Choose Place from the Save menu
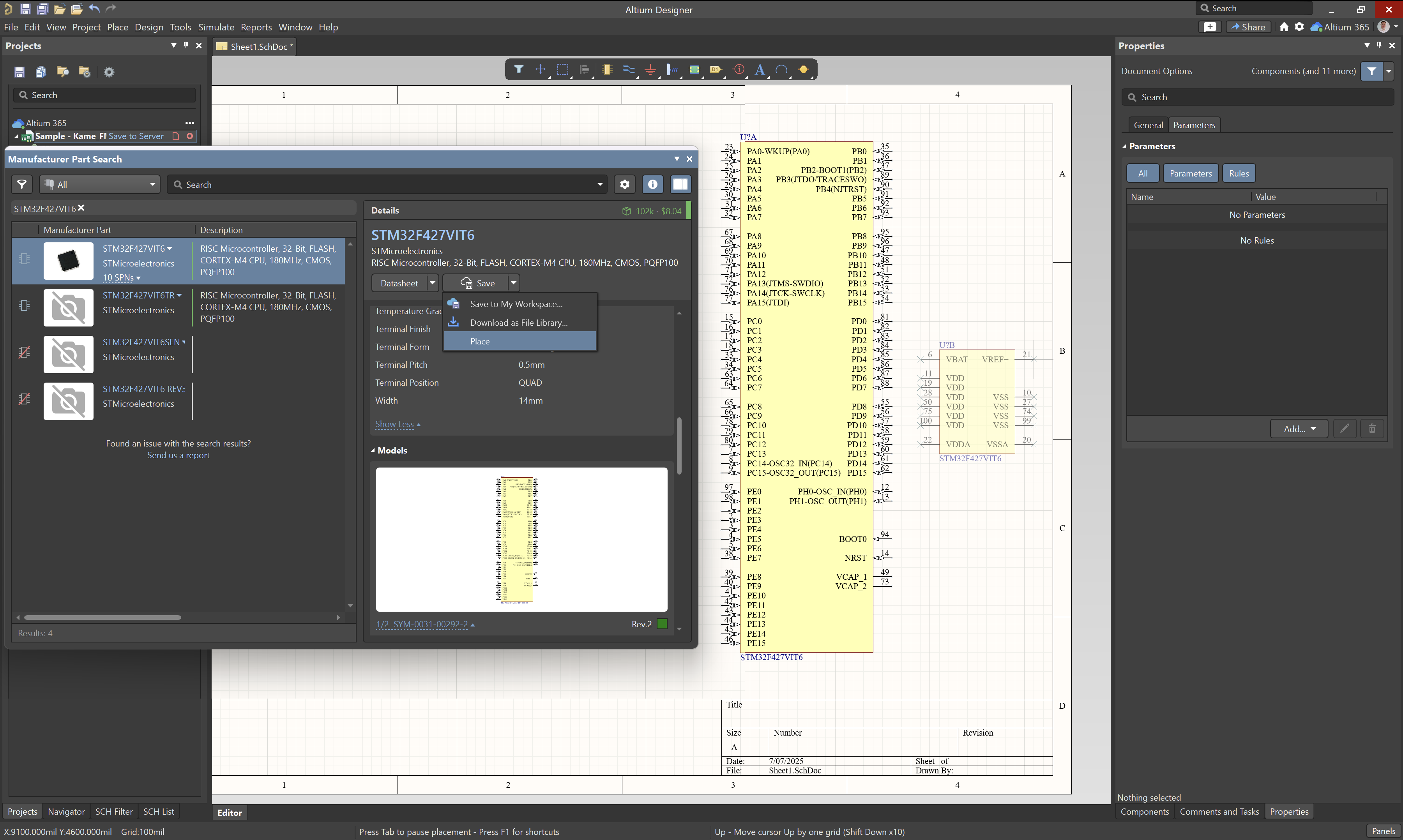This screenshot has width=1403, height=840. click(480, 341)
